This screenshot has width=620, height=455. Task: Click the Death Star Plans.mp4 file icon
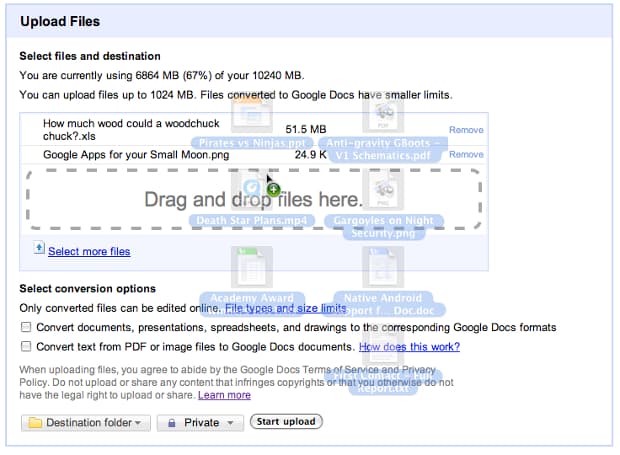(x=252, y=190)
